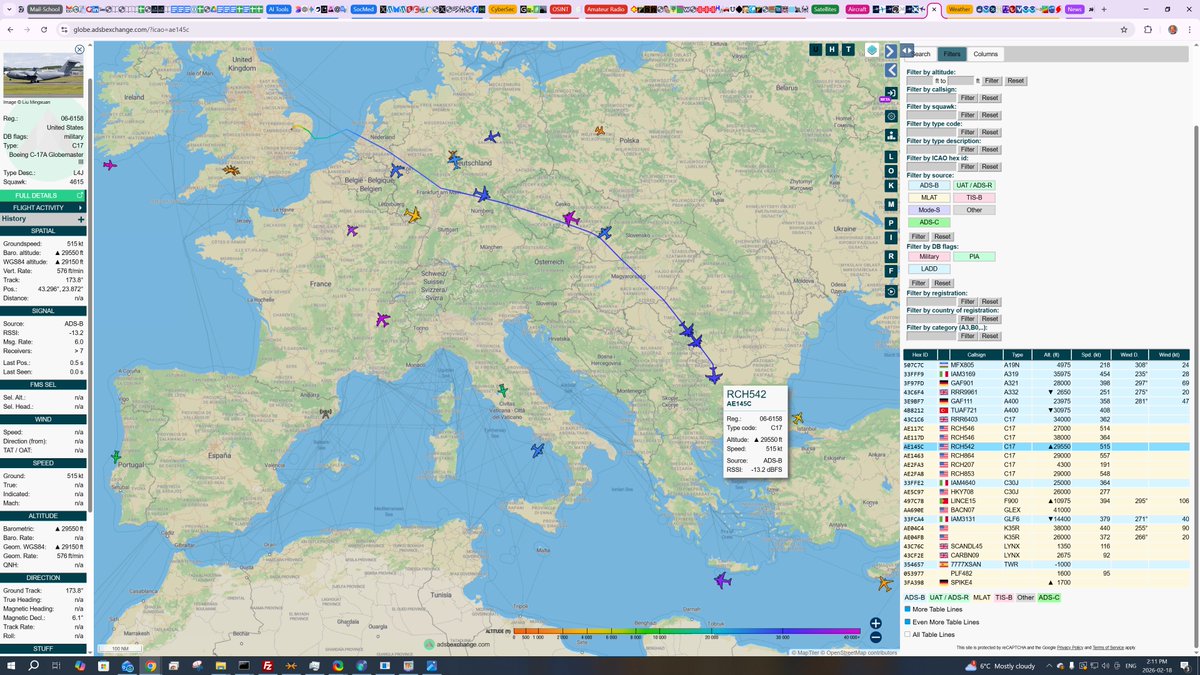Collapse sidebar using right chevron button
The image size is (1200, 675).
(890, 50)
